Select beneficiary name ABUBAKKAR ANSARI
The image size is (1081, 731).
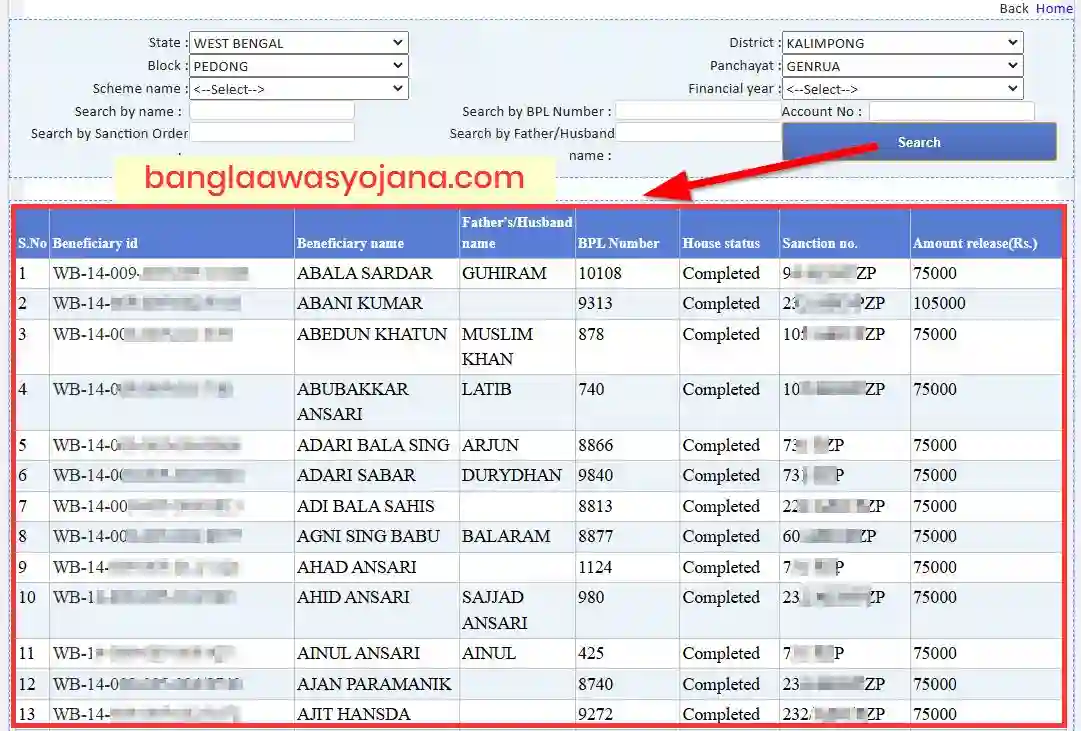[x=353, y=401]
